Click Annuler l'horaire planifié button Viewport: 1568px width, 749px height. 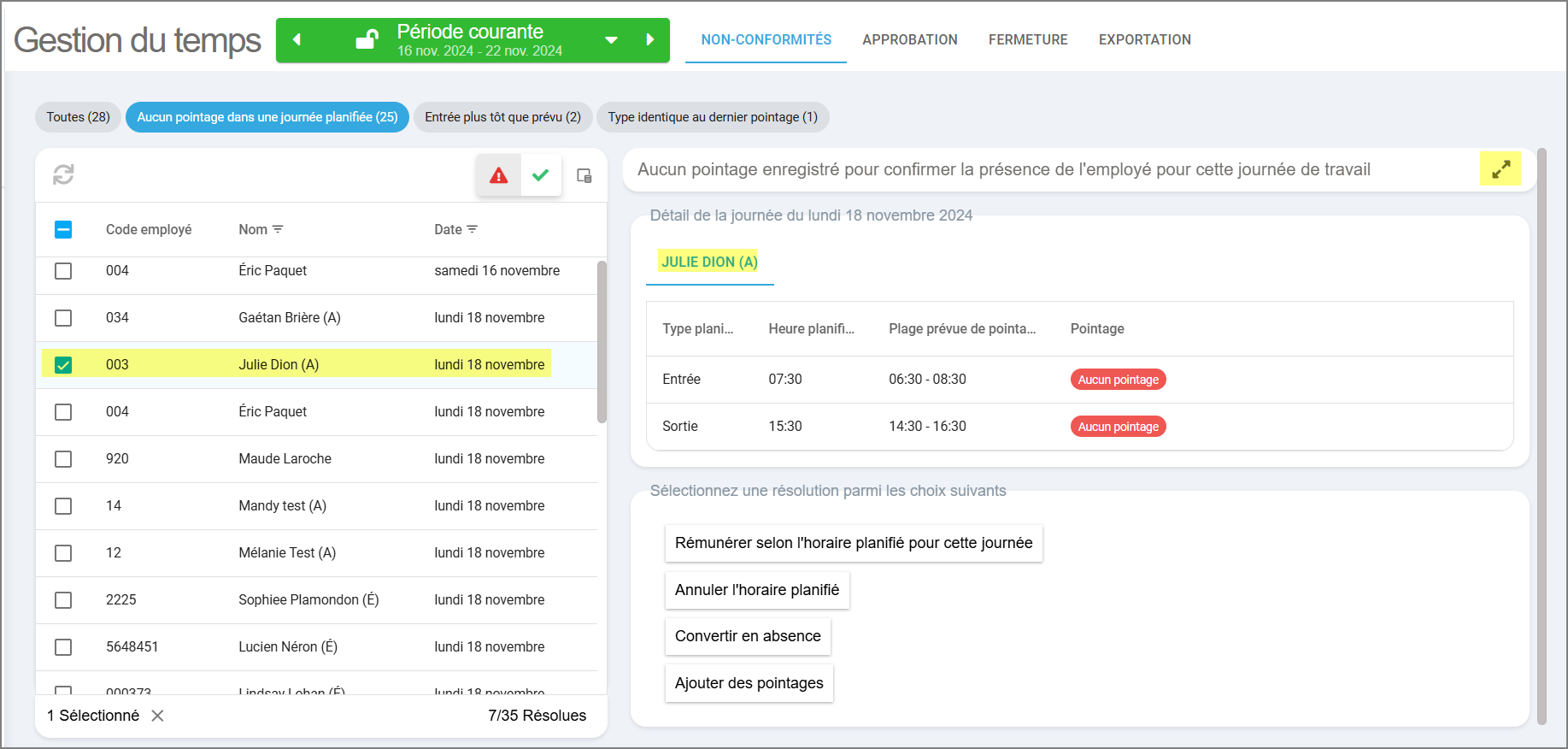pyautogui.click(x=757, y=590)
